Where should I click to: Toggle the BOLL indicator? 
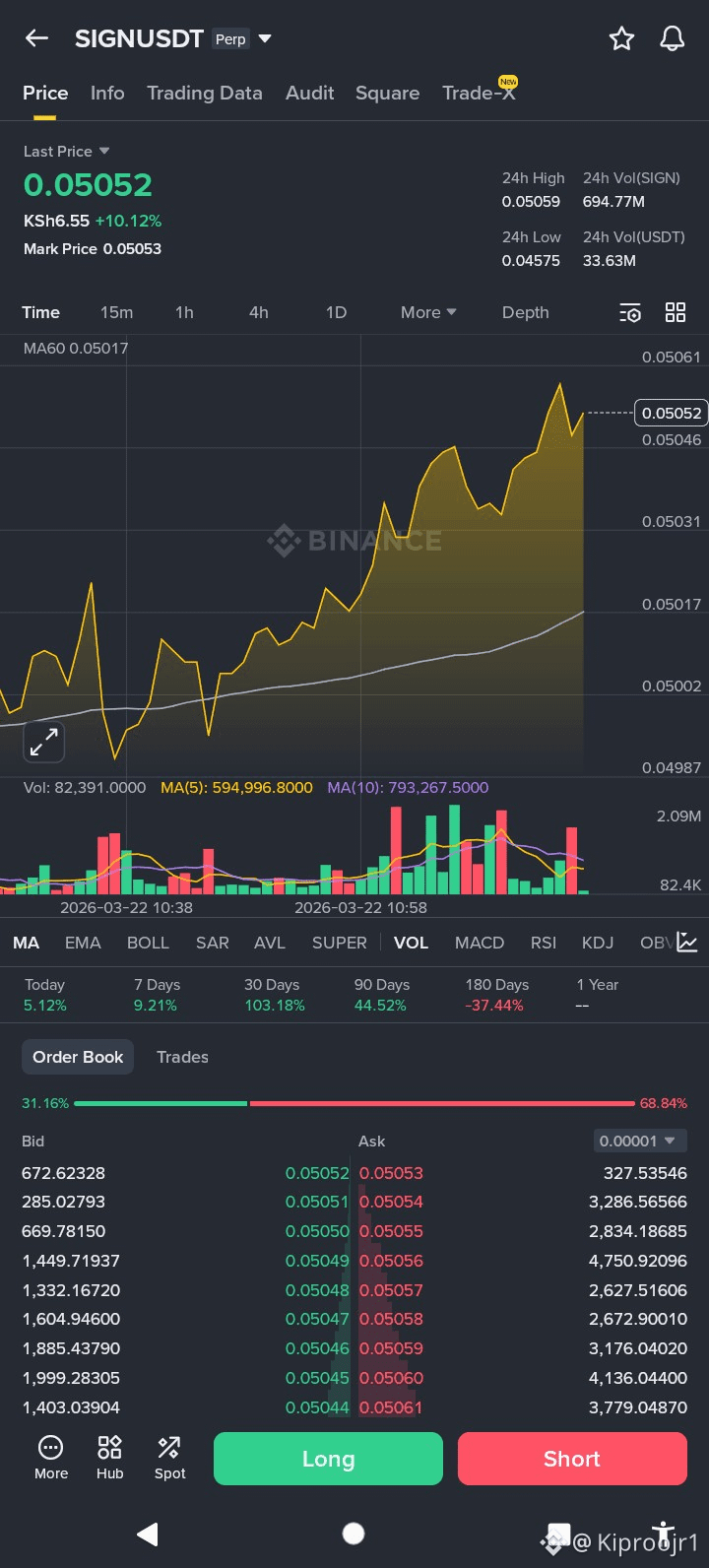click(x=148, y=943)
